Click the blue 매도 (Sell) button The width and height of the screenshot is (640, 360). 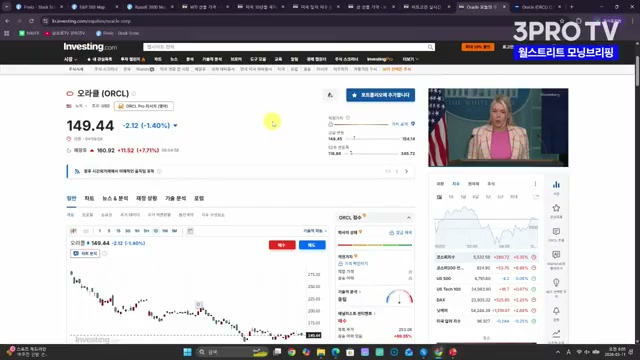[312, 245]
